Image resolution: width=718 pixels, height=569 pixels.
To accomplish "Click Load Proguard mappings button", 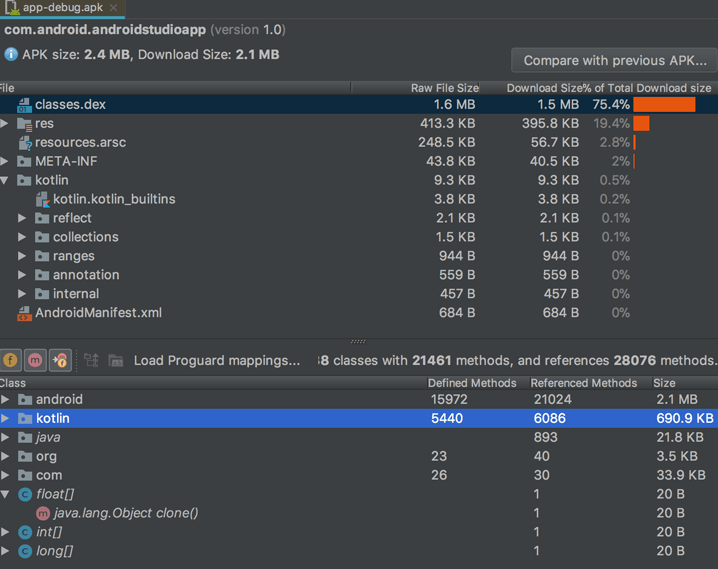I will pos(217,361).
